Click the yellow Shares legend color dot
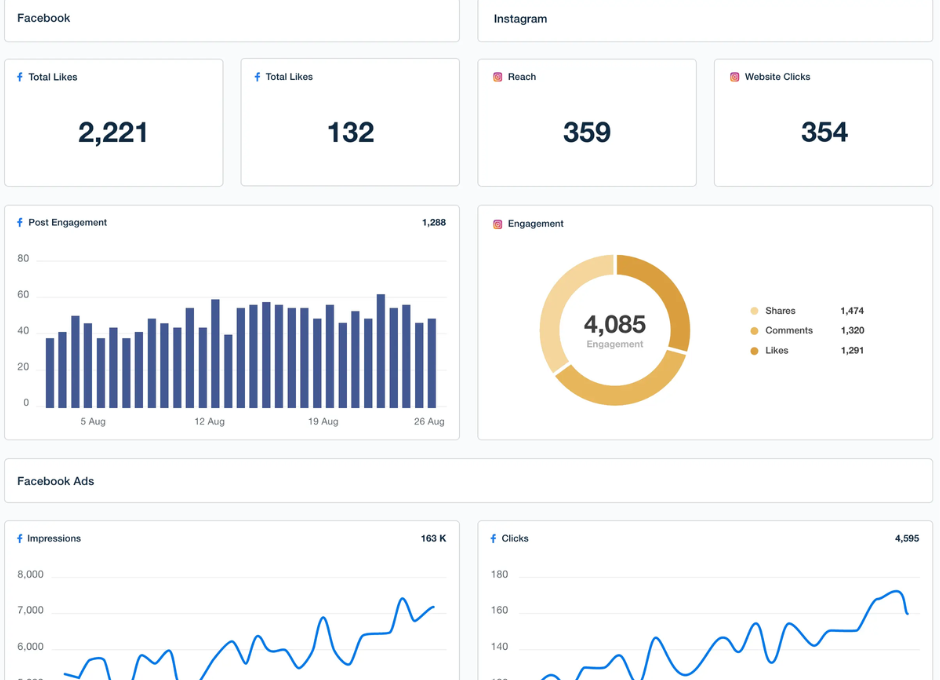940x680 pixels. 753,310
